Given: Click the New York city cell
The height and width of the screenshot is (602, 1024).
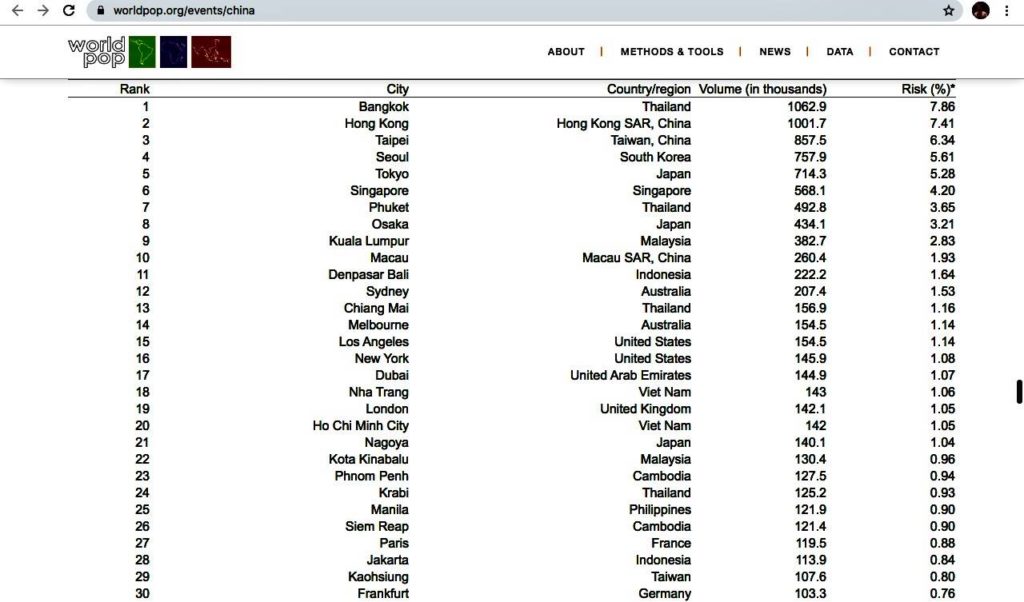Looking at the screenshot, I should (x=381, y=358).
